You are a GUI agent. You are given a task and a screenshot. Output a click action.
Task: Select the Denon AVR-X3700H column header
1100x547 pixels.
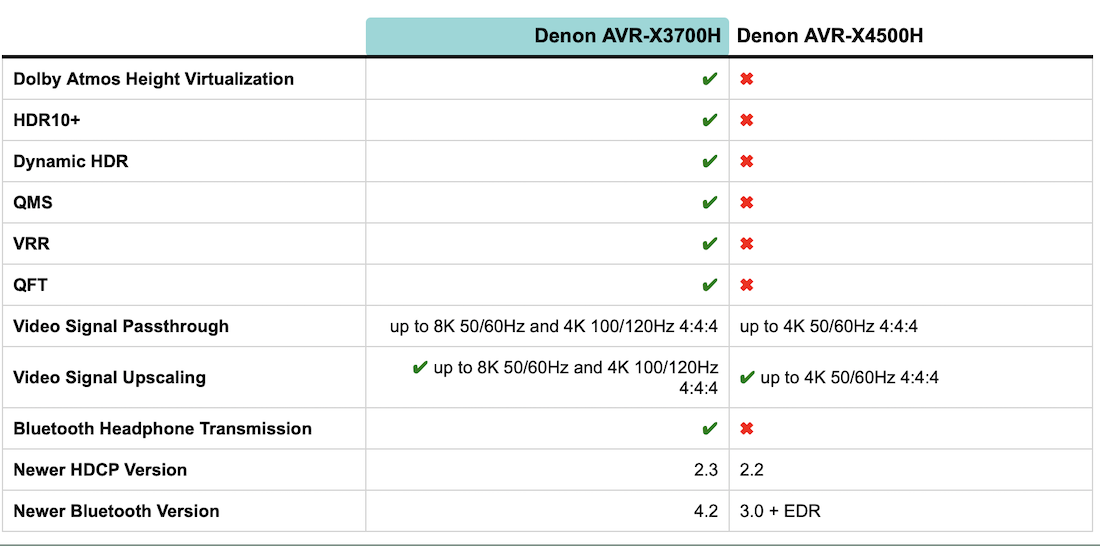point(625,36)
